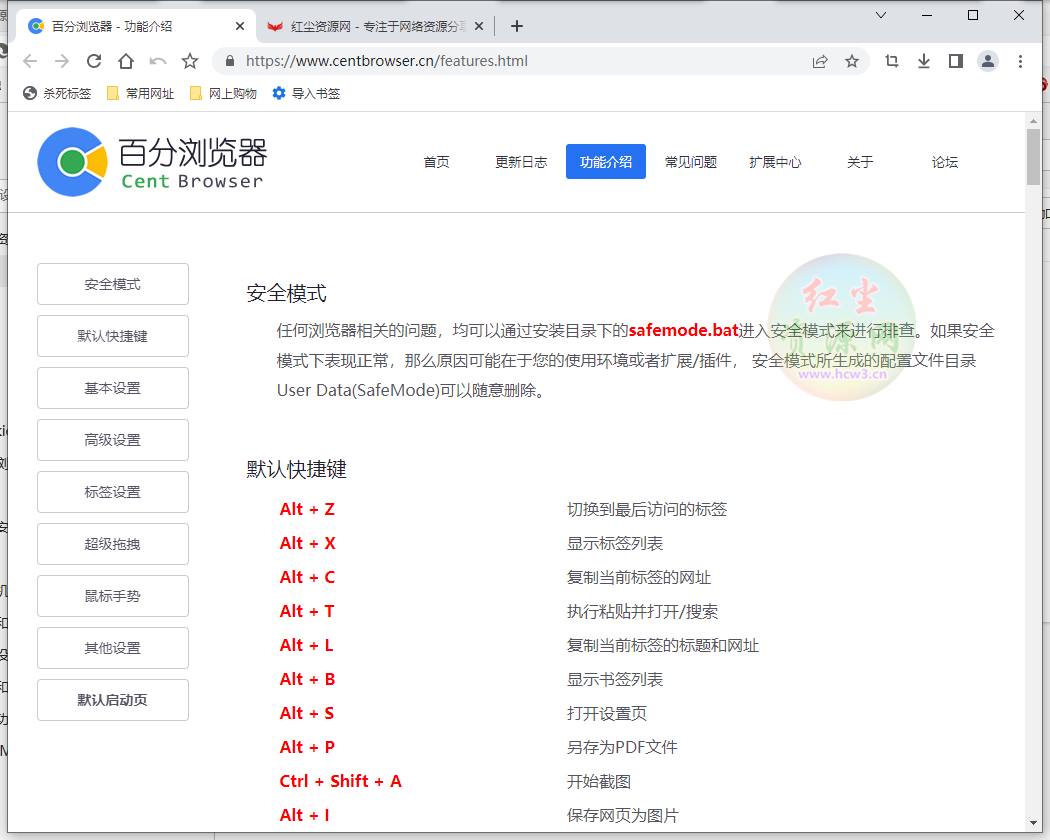Click the 默认快捷键 sidebar button

[x=112, y=336]
